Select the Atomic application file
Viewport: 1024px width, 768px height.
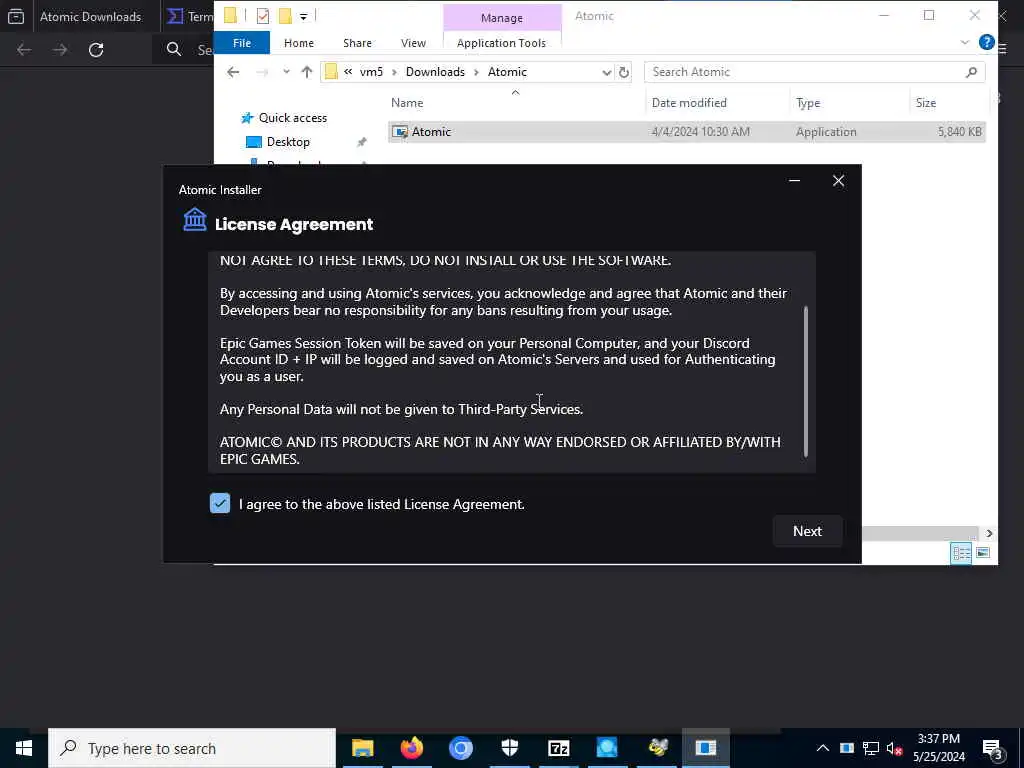coord(686,132)
